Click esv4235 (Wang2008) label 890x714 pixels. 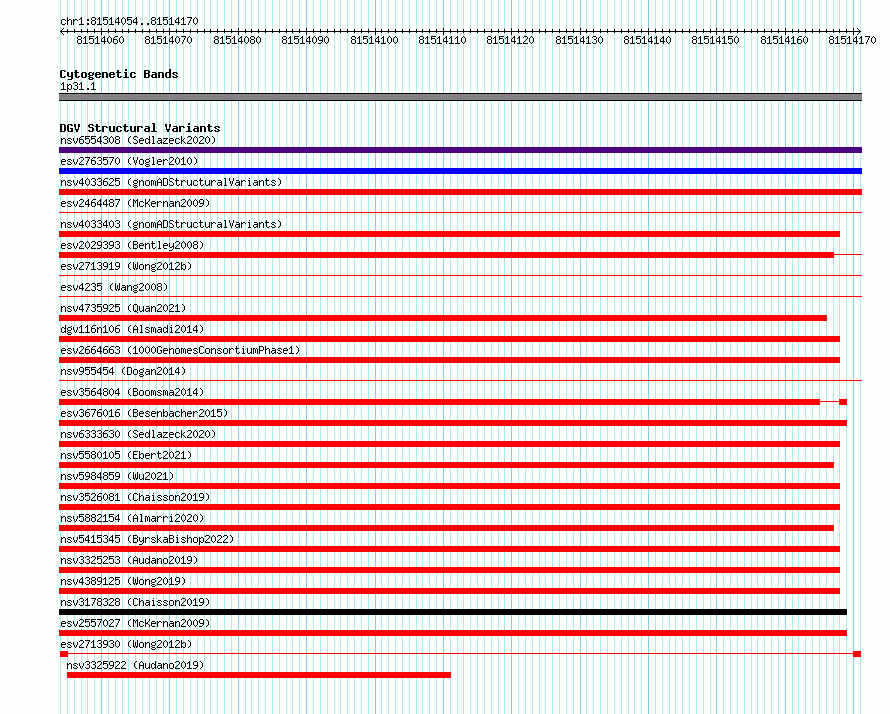pyautogui.click(x=114, y=287)
